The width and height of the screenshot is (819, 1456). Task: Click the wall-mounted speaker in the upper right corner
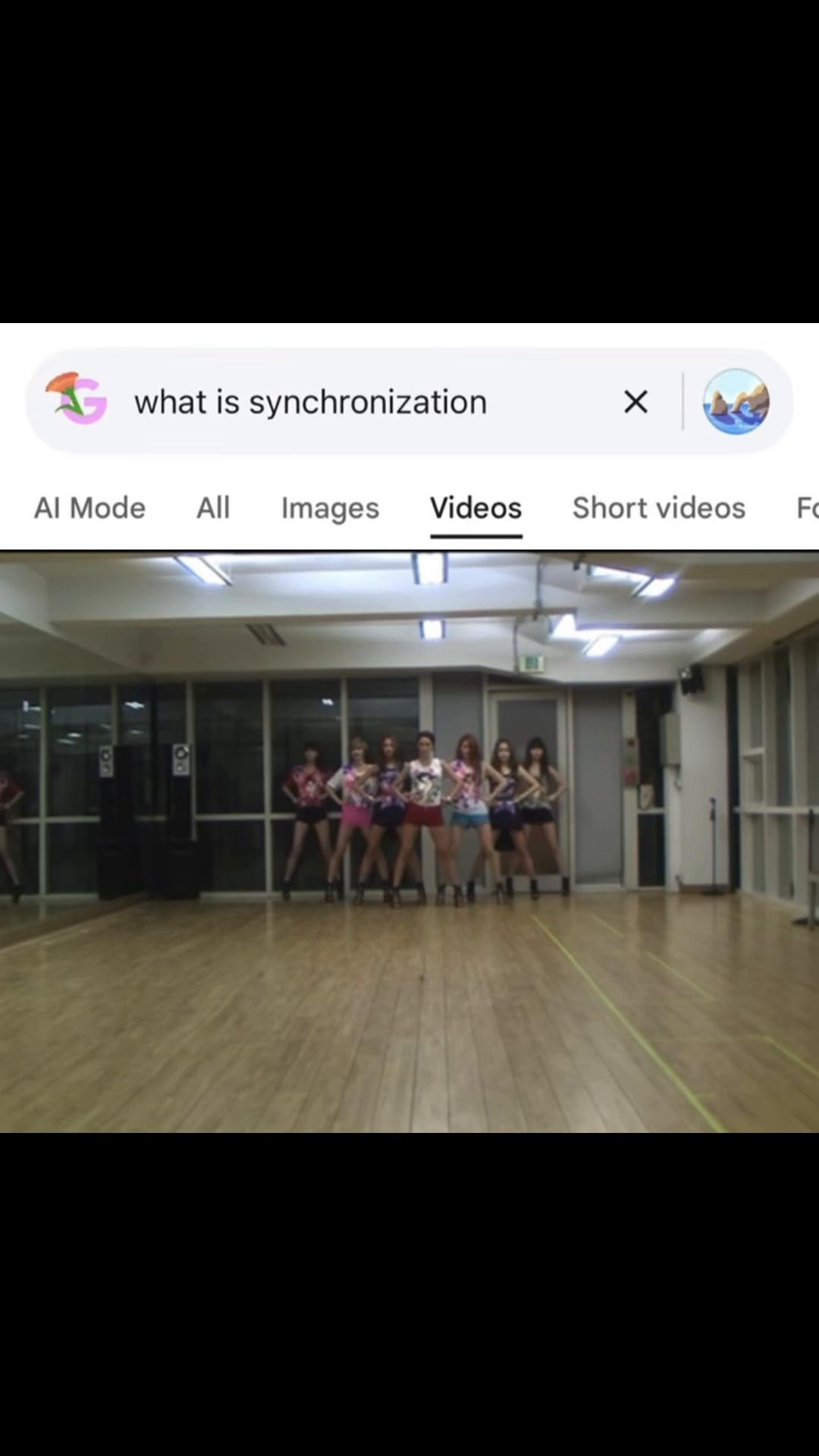(x=691, y=679)
